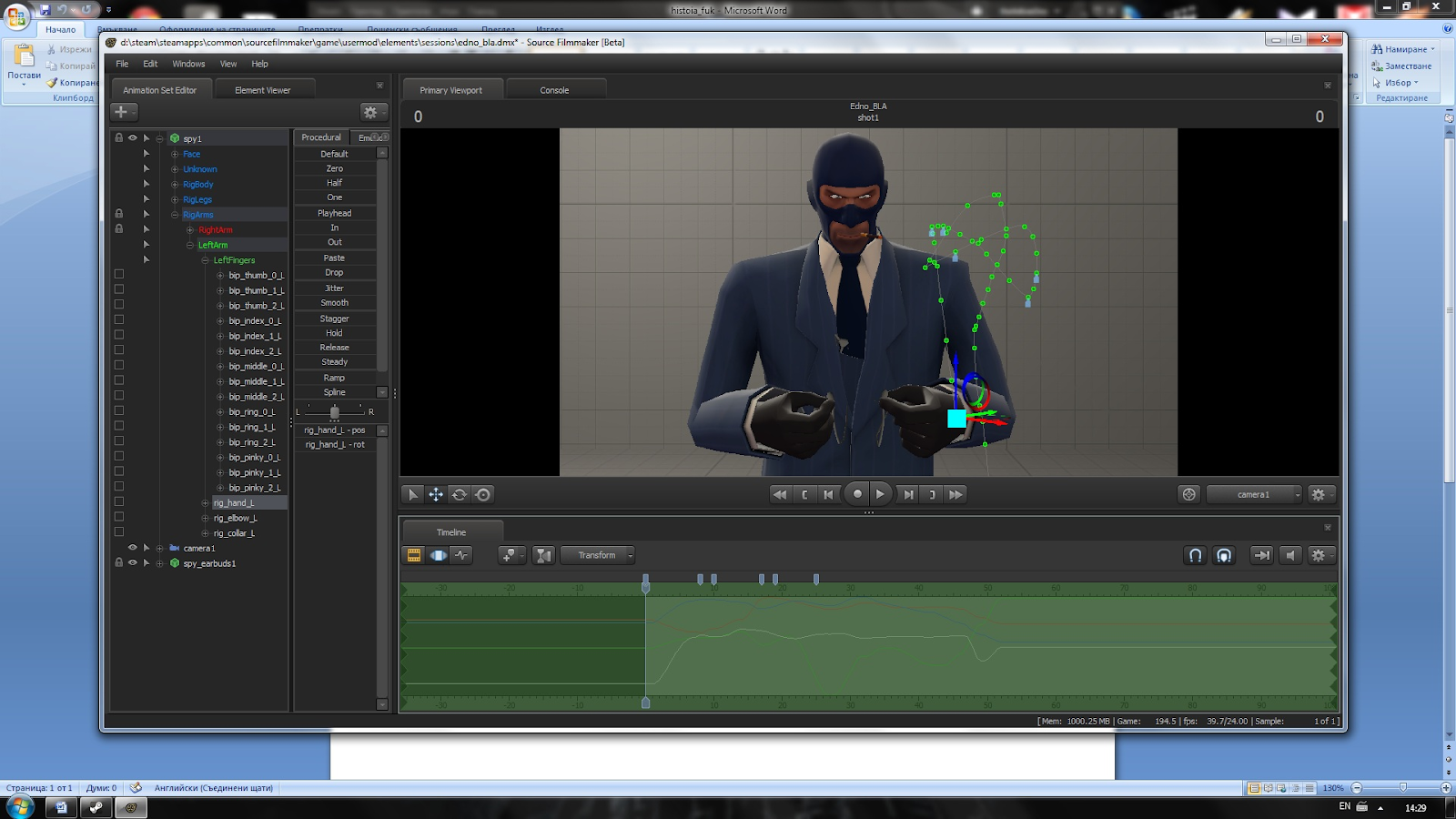This screenshot has width=1456, height=819.
Task: Click the timeline time selection tool
Action: pyautogui.click(x=544, y=555)
